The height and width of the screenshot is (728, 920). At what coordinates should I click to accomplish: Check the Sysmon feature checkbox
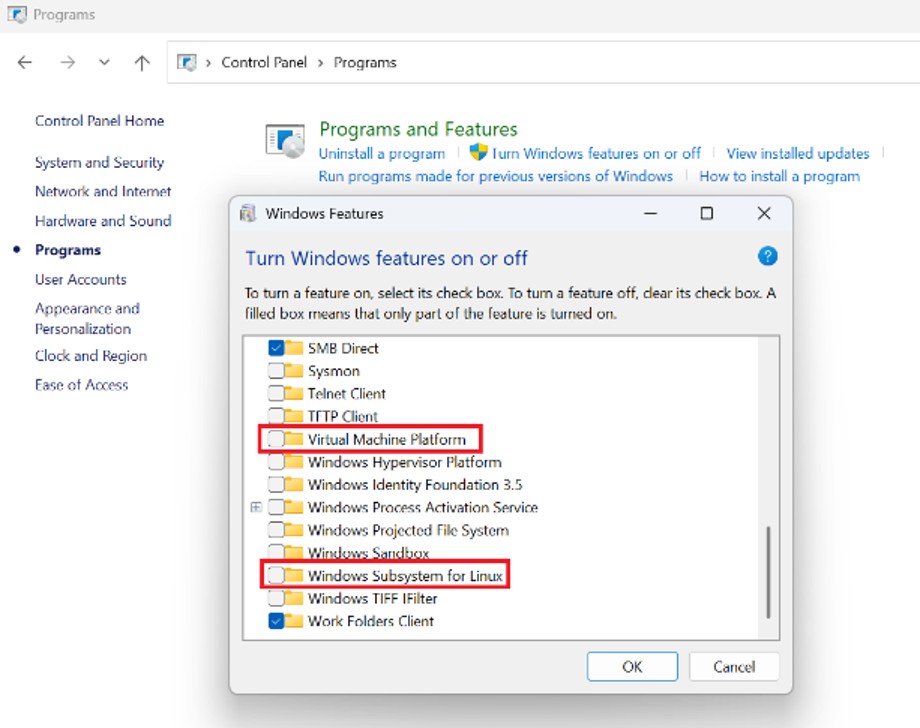click(276, 371)
